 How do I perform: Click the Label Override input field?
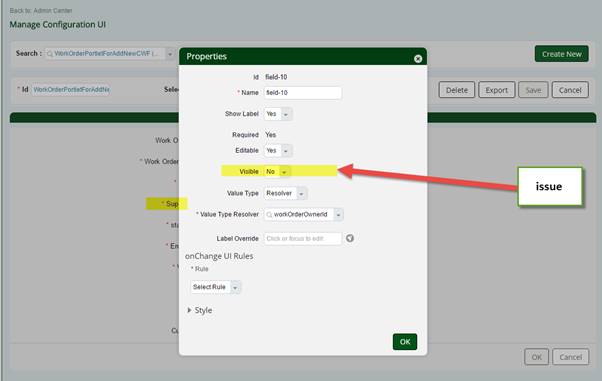tap(303, 239)
